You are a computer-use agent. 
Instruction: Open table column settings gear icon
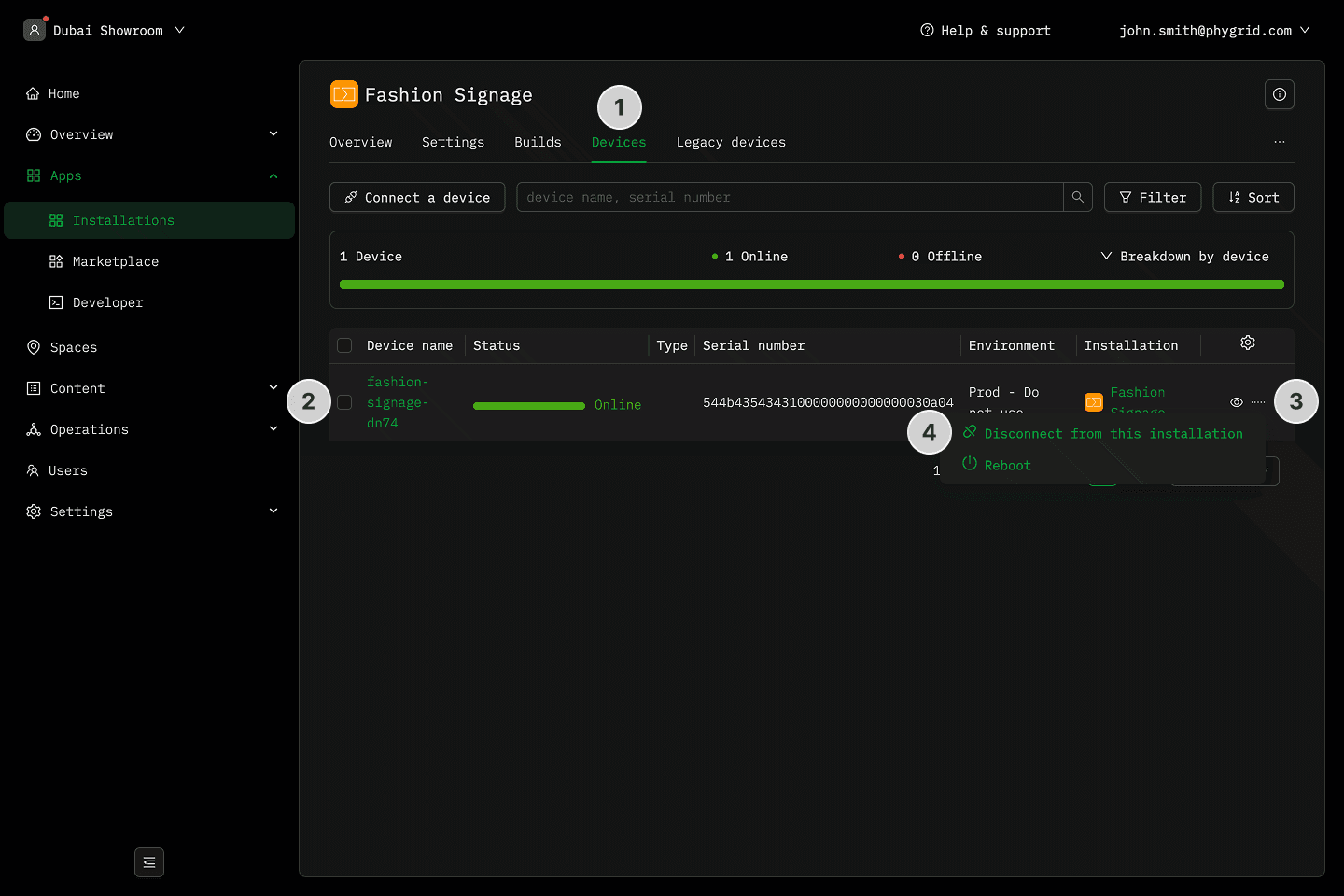[1247, 343]
